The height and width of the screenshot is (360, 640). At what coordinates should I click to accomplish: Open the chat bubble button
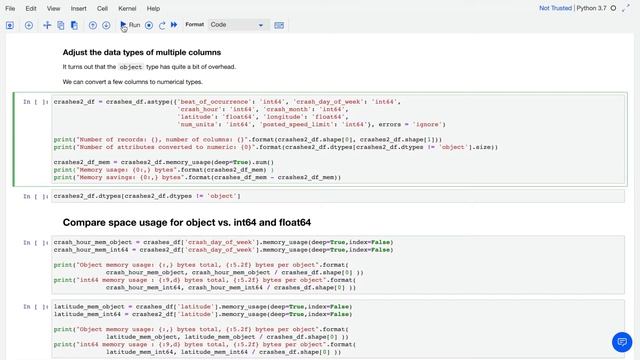point(622,342)
